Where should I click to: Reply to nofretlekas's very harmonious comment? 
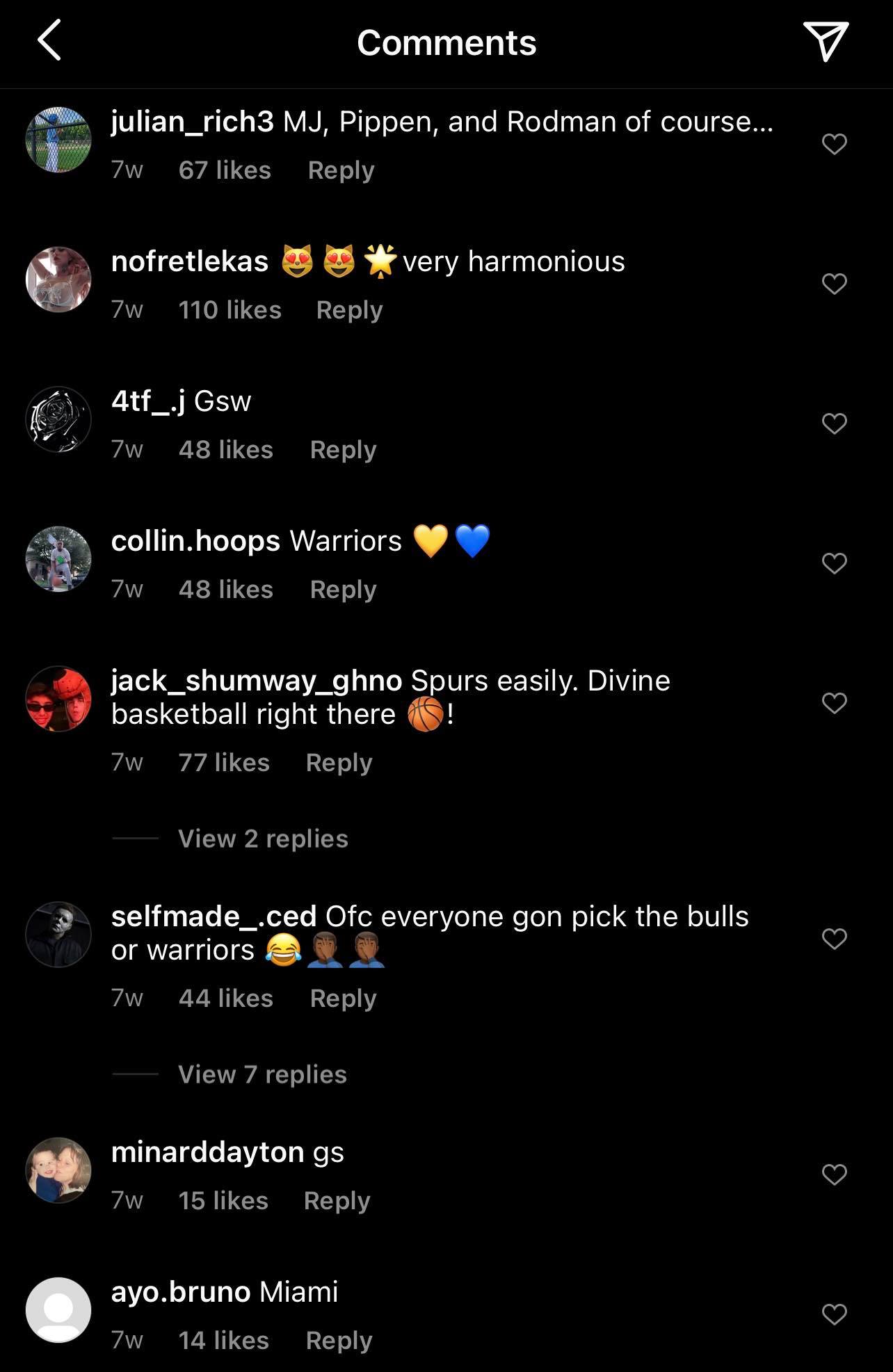point(349,310)
